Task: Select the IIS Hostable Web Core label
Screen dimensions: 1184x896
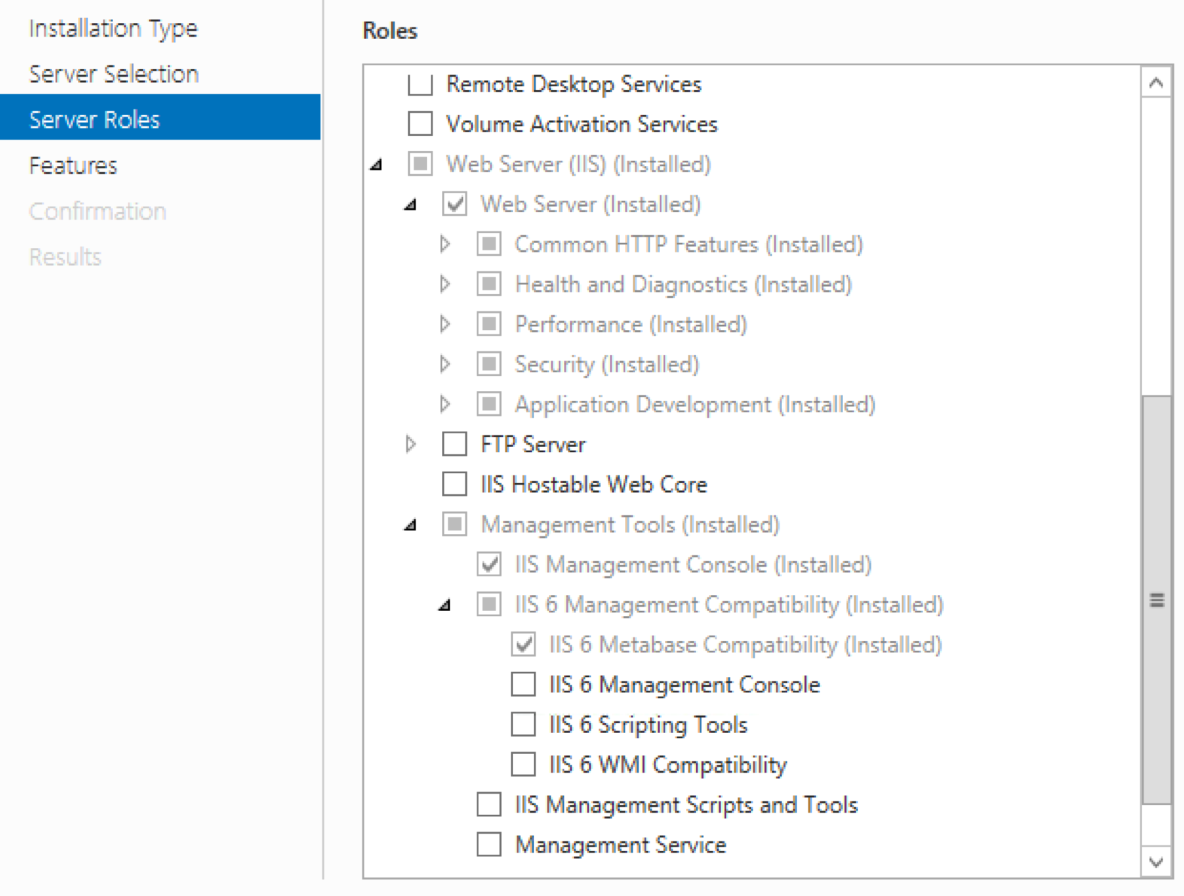Action: pyautogui.click(x=594, y=484)
